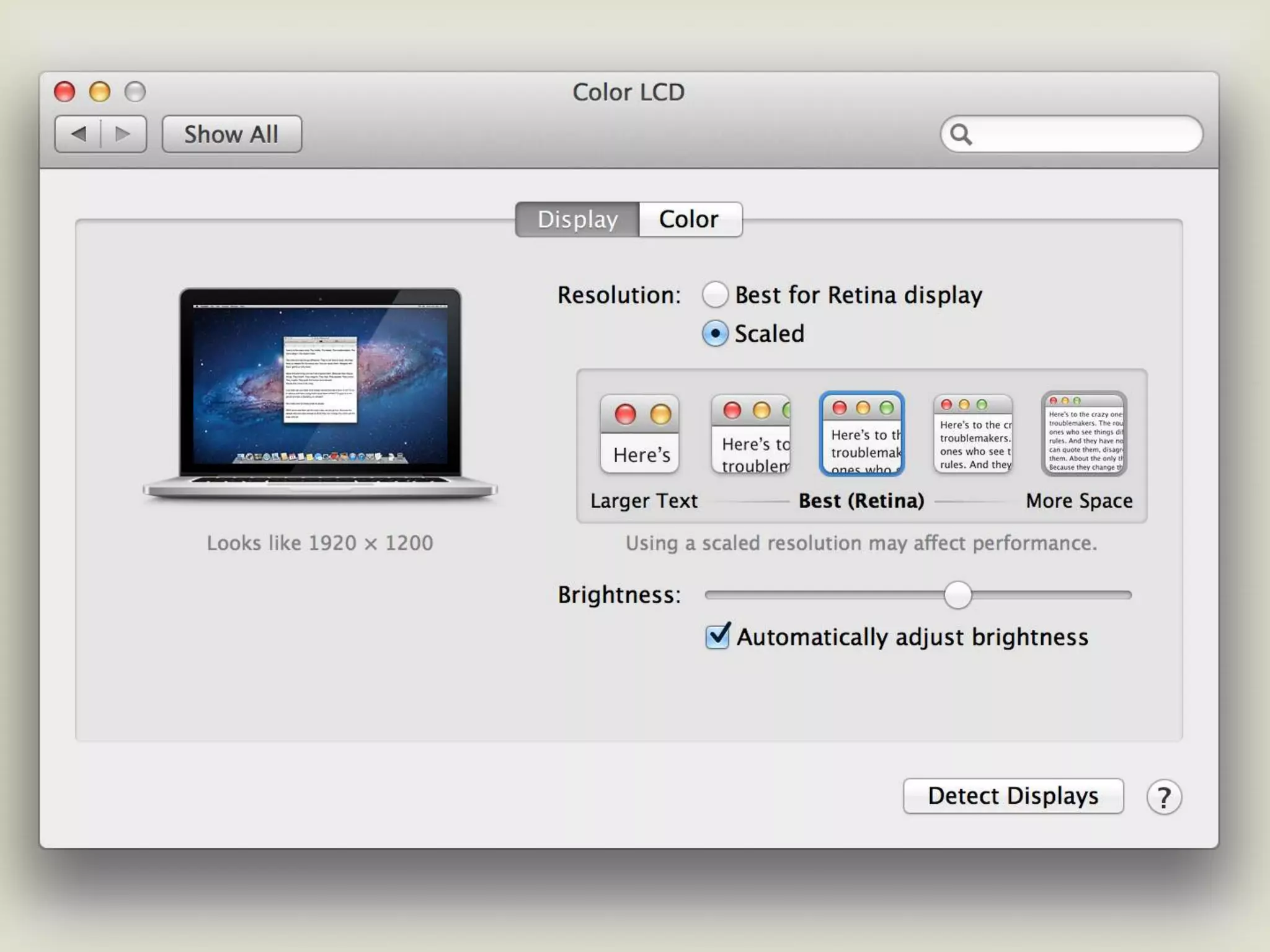The image size is (1270, 952).
Task: Select the Best (Retina) resolution thumbnail
Action: (x=861, y=434)
